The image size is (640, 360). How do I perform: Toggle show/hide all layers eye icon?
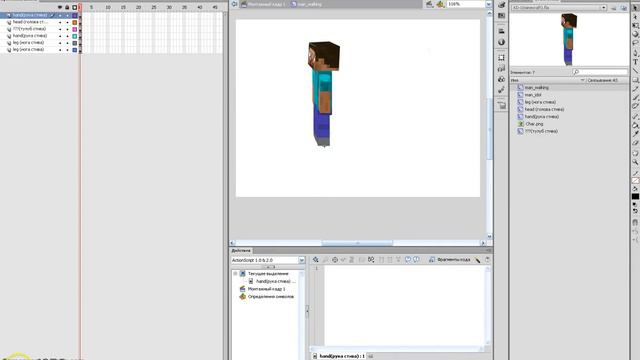[60, 7]
